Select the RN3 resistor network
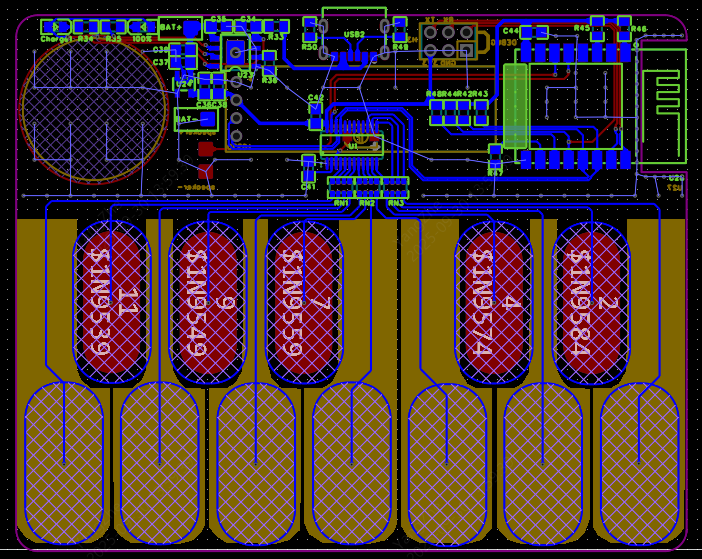This screenshot has width=702, height=559. [x=396, y=188]
